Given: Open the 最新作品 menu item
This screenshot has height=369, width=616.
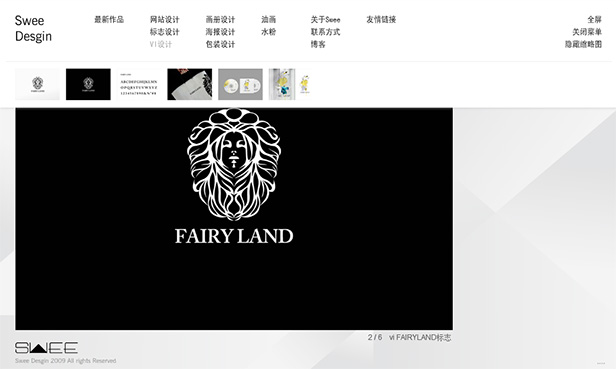Looking at the screenshot, I should pyautogui.click(x=109, y=19).
